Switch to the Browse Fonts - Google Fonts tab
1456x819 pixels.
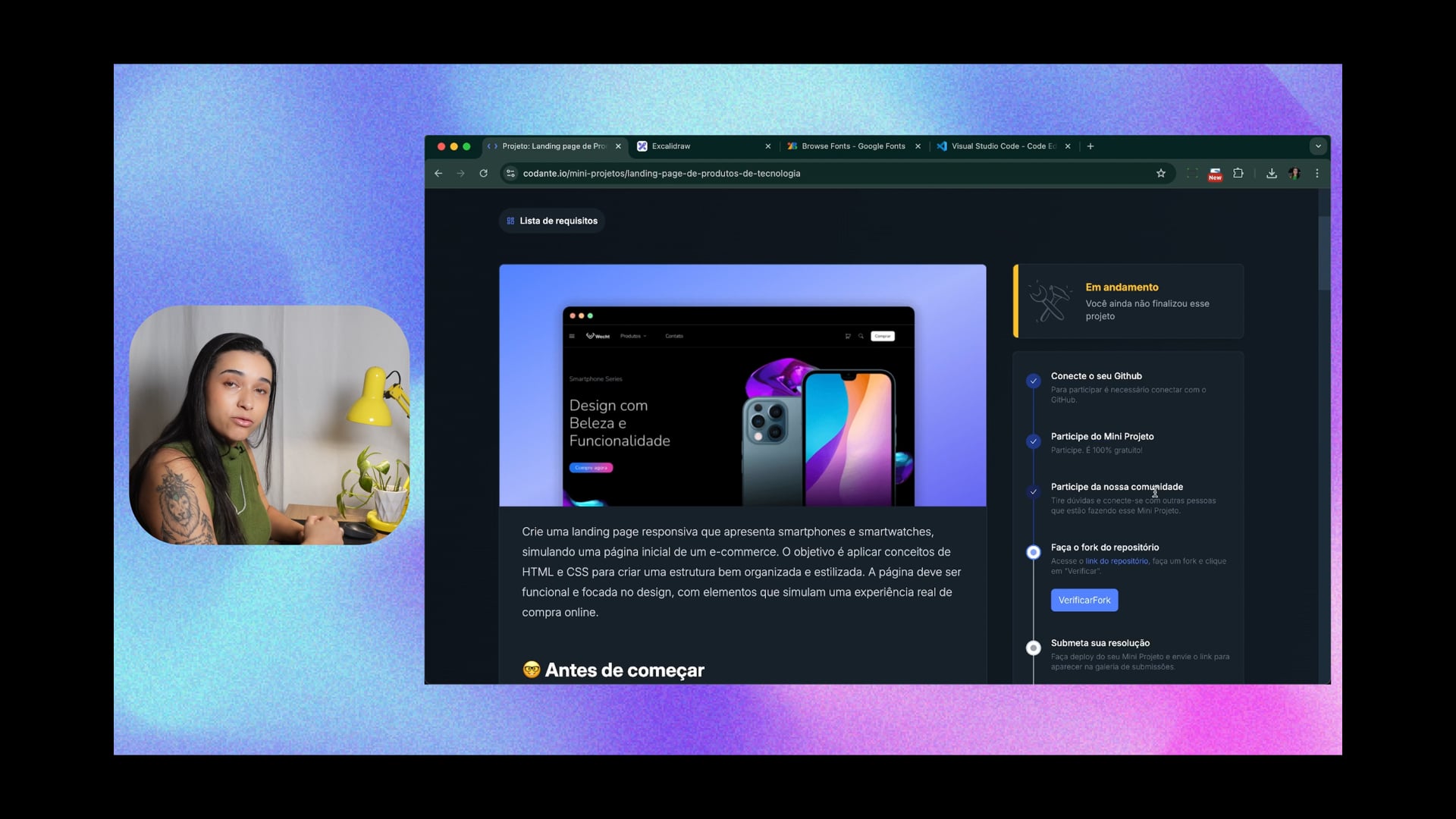click(852, 146)
